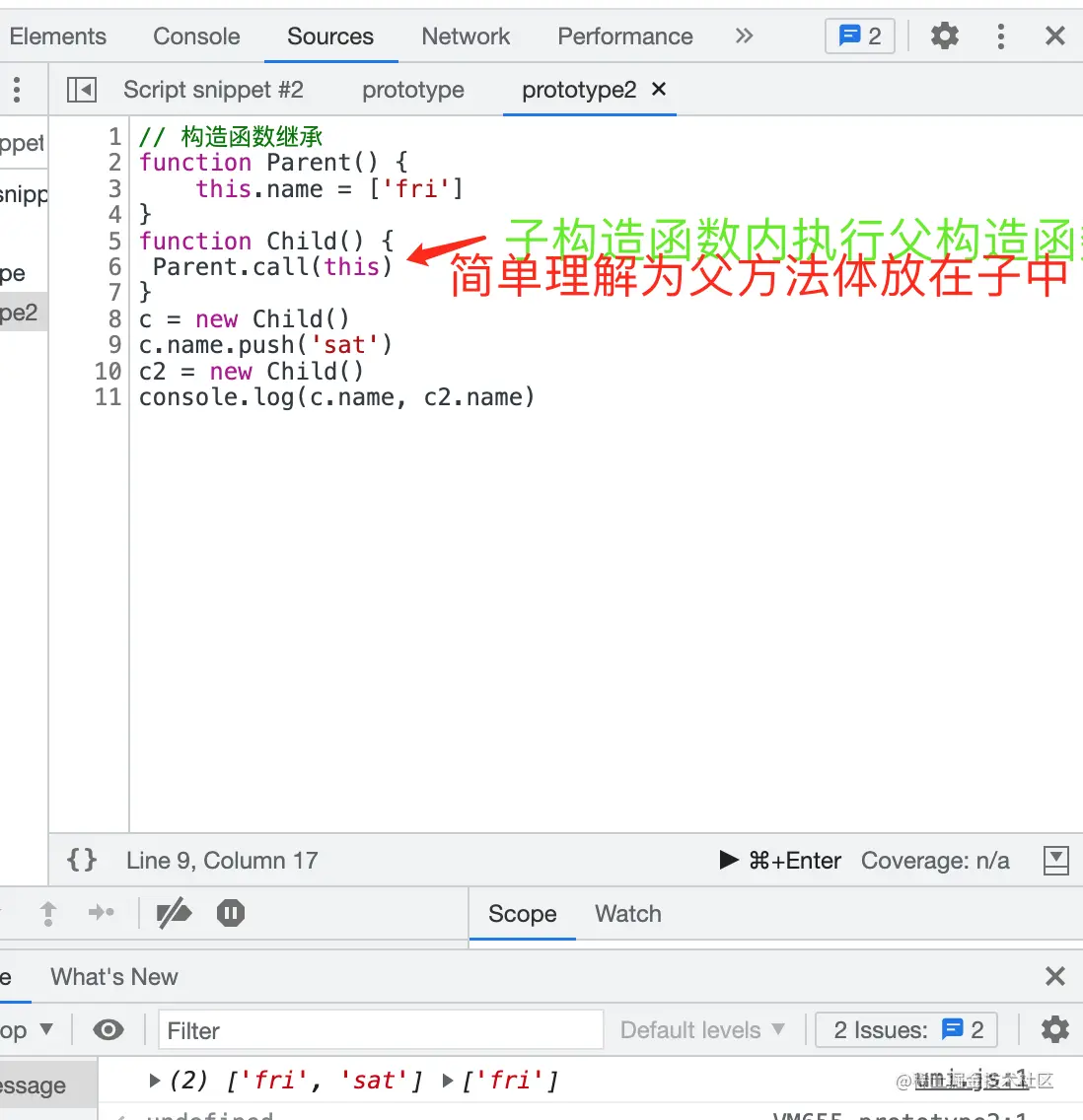
Task: Select the Sources panel tab
Action: [330, 36]
